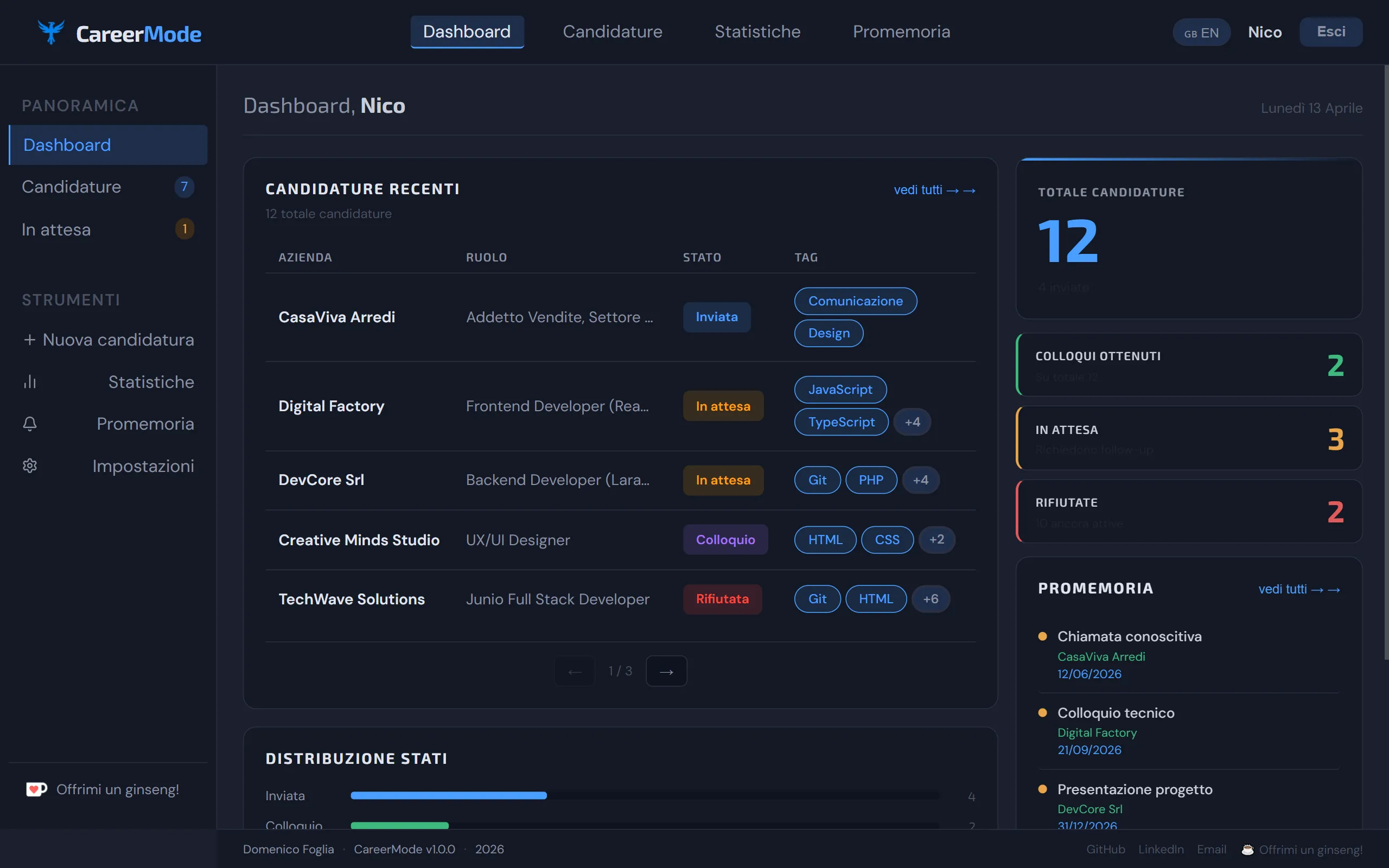Expand the +4 tag badge on Digital Factory row

pyautogui.click(x=913, y=422)
